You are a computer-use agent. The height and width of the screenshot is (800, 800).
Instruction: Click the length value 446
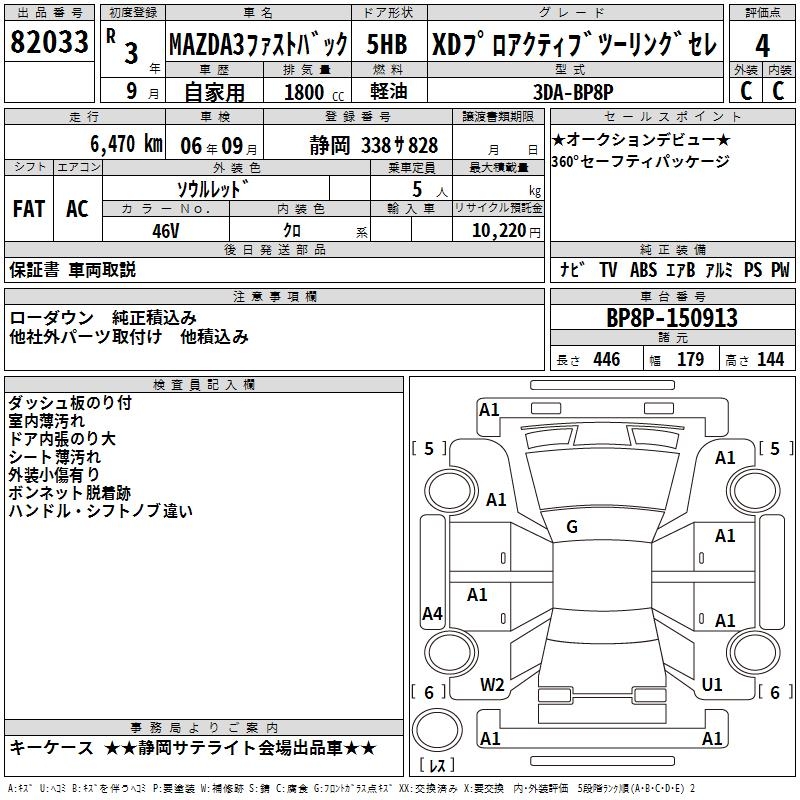point(607,360)
